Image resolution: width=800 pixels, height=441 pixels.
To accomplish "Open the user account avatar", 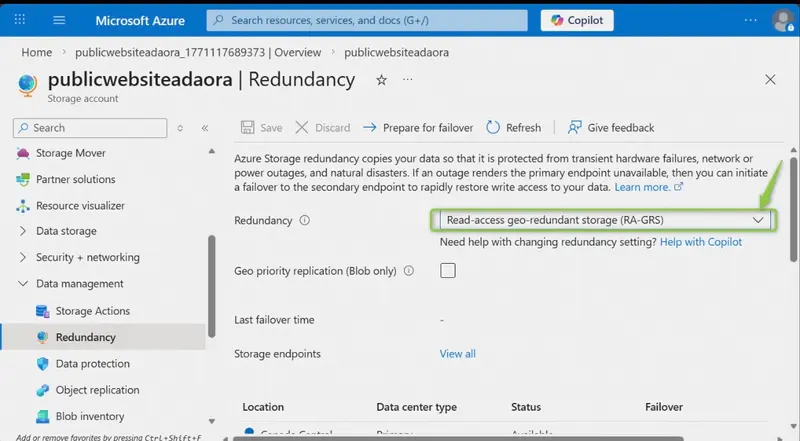I will (x=783, y=20).
